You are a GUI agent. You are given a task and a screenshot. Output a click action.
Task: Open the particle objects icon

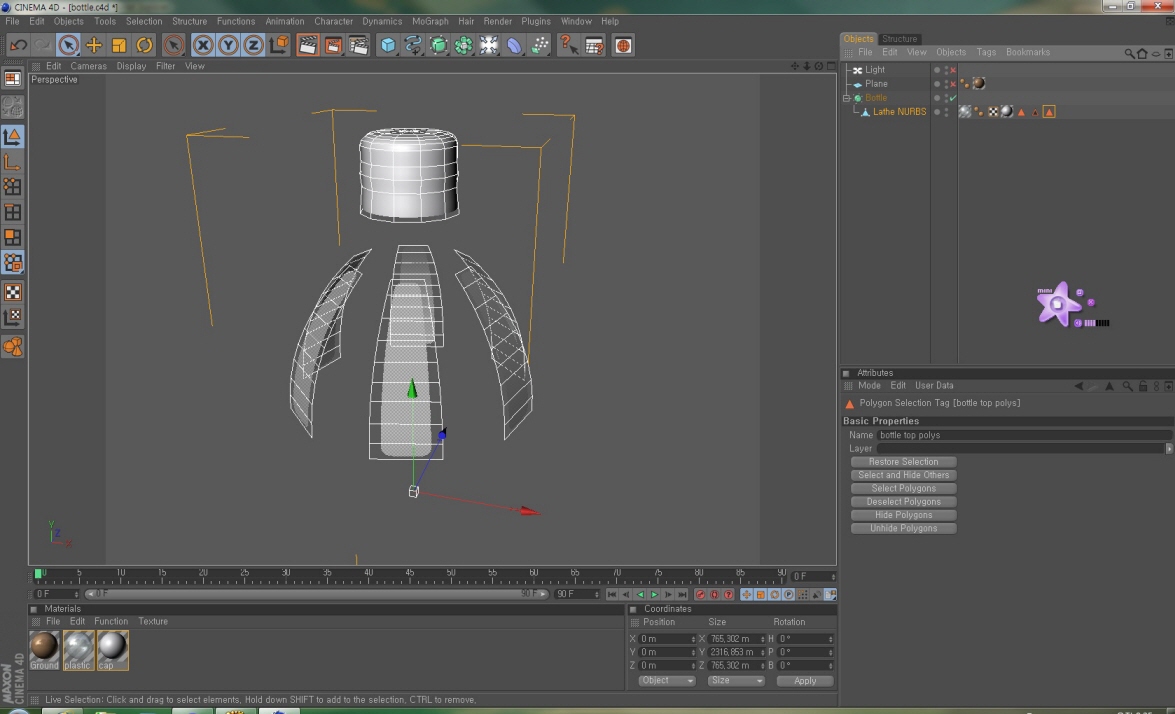[x=540, y=46]
